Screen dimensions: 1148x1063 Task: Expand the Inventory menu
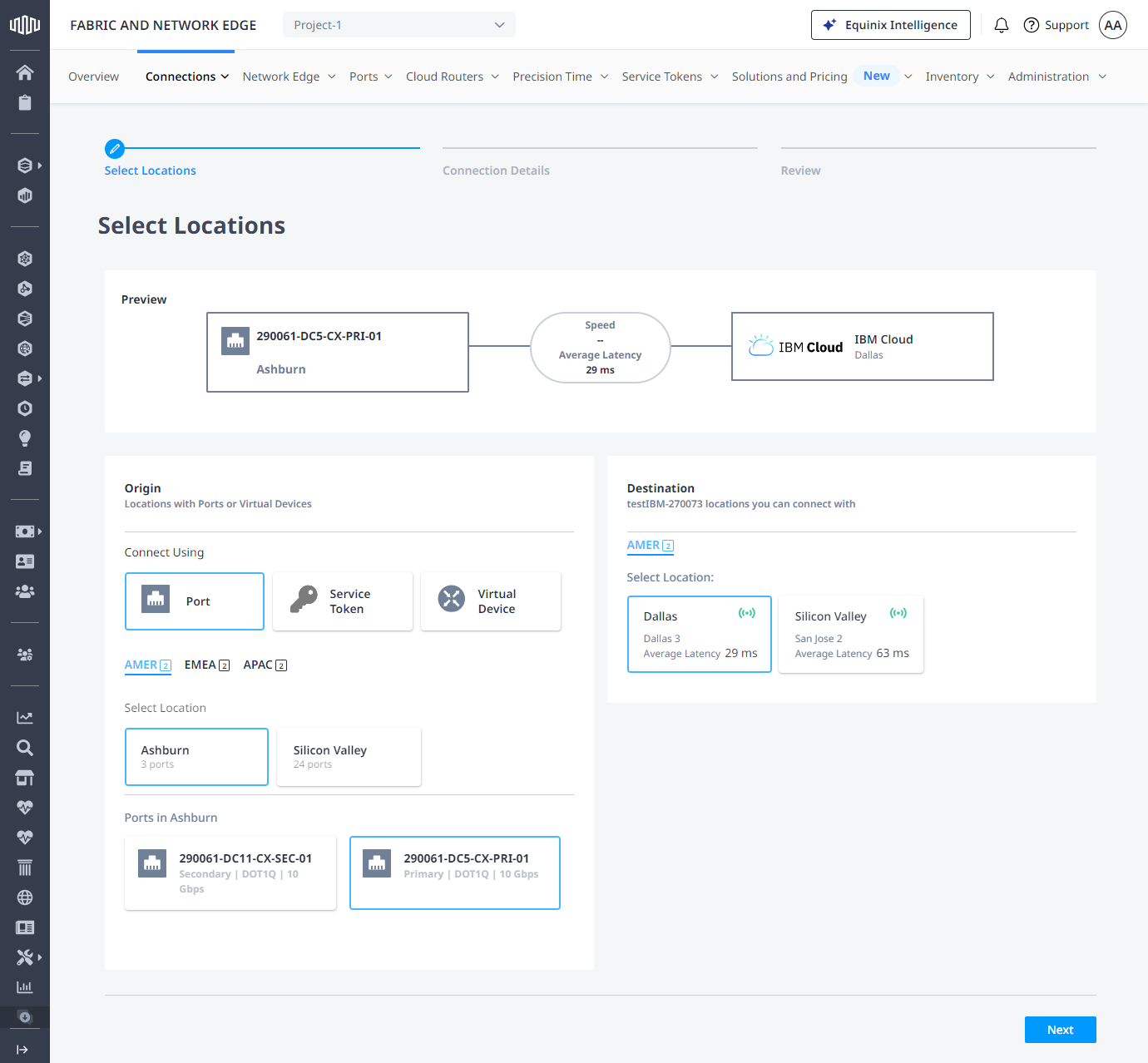(960, 77)
